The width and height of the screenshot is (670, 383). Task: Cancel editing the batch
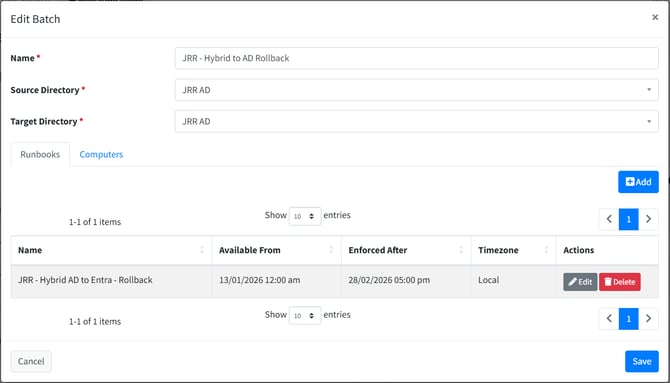point(31,361)
